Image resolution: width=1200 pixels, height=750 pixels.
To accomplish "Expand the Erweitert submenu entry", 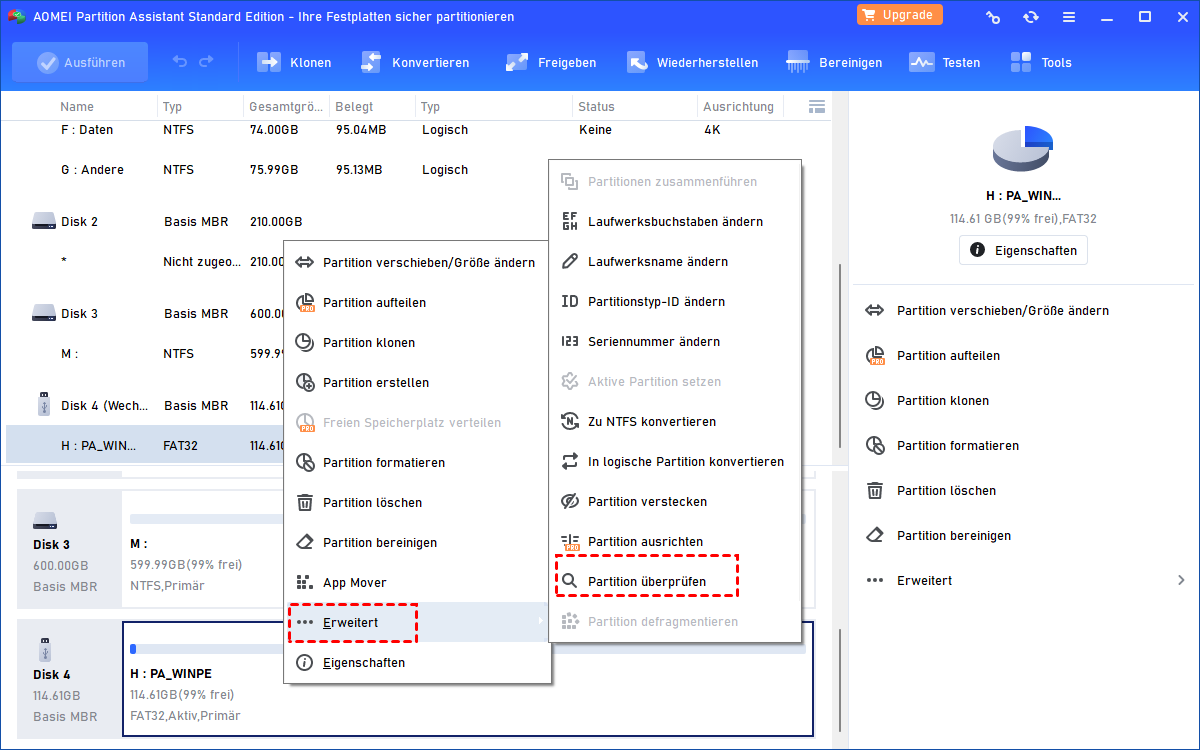I will [x=418, y=622].
